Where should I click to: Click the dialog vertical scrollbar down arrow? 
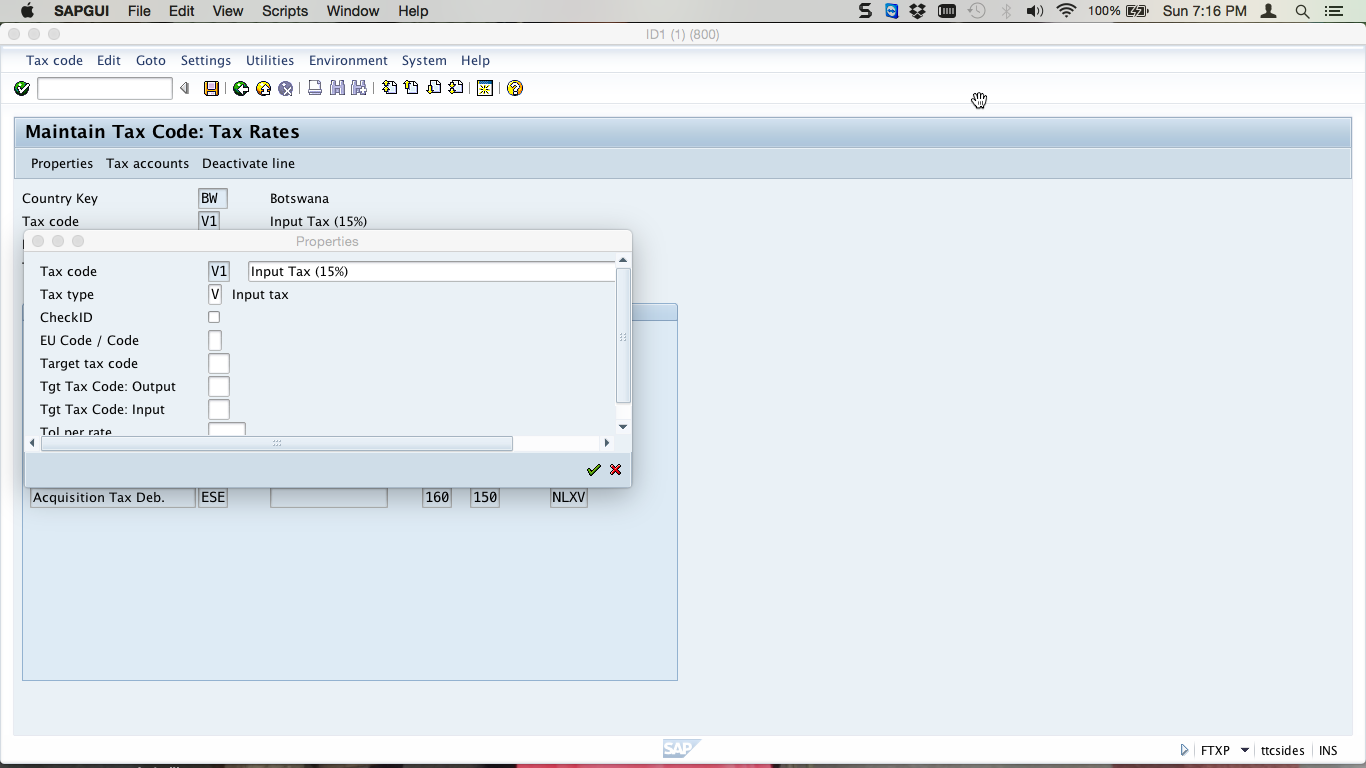click(623, 427)
